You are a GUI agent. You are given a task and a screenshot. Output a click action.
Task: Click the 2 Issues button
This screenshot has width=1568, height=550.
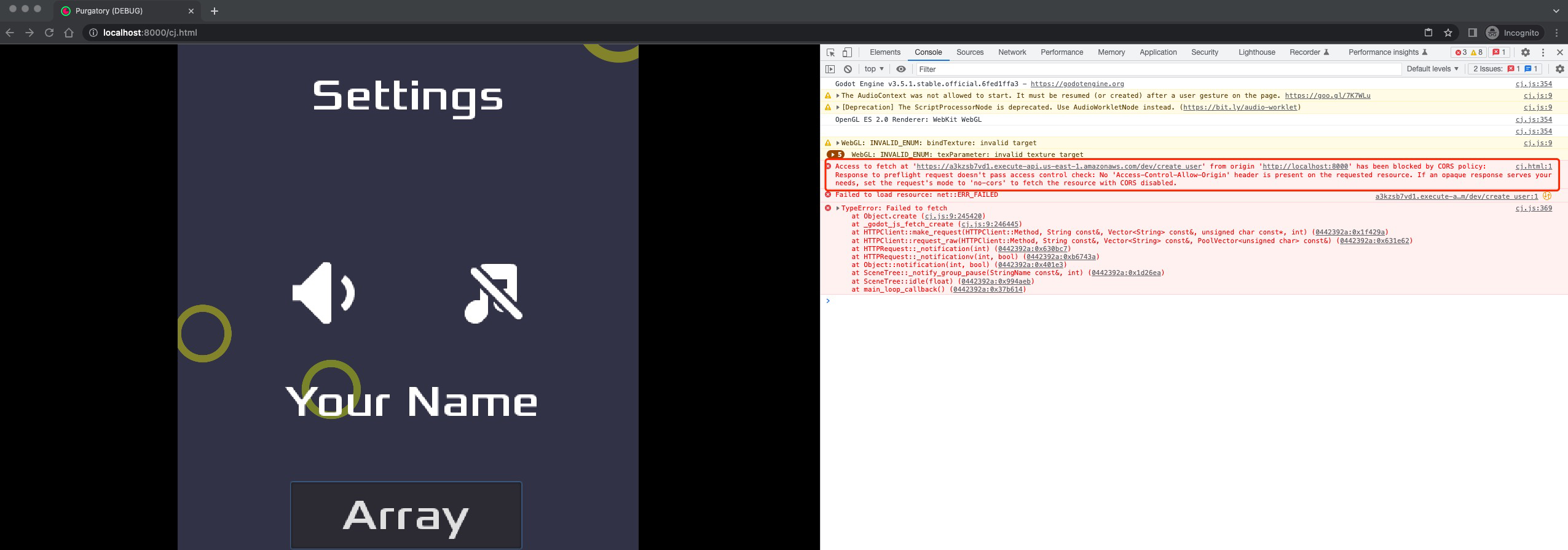(1506, 69)
